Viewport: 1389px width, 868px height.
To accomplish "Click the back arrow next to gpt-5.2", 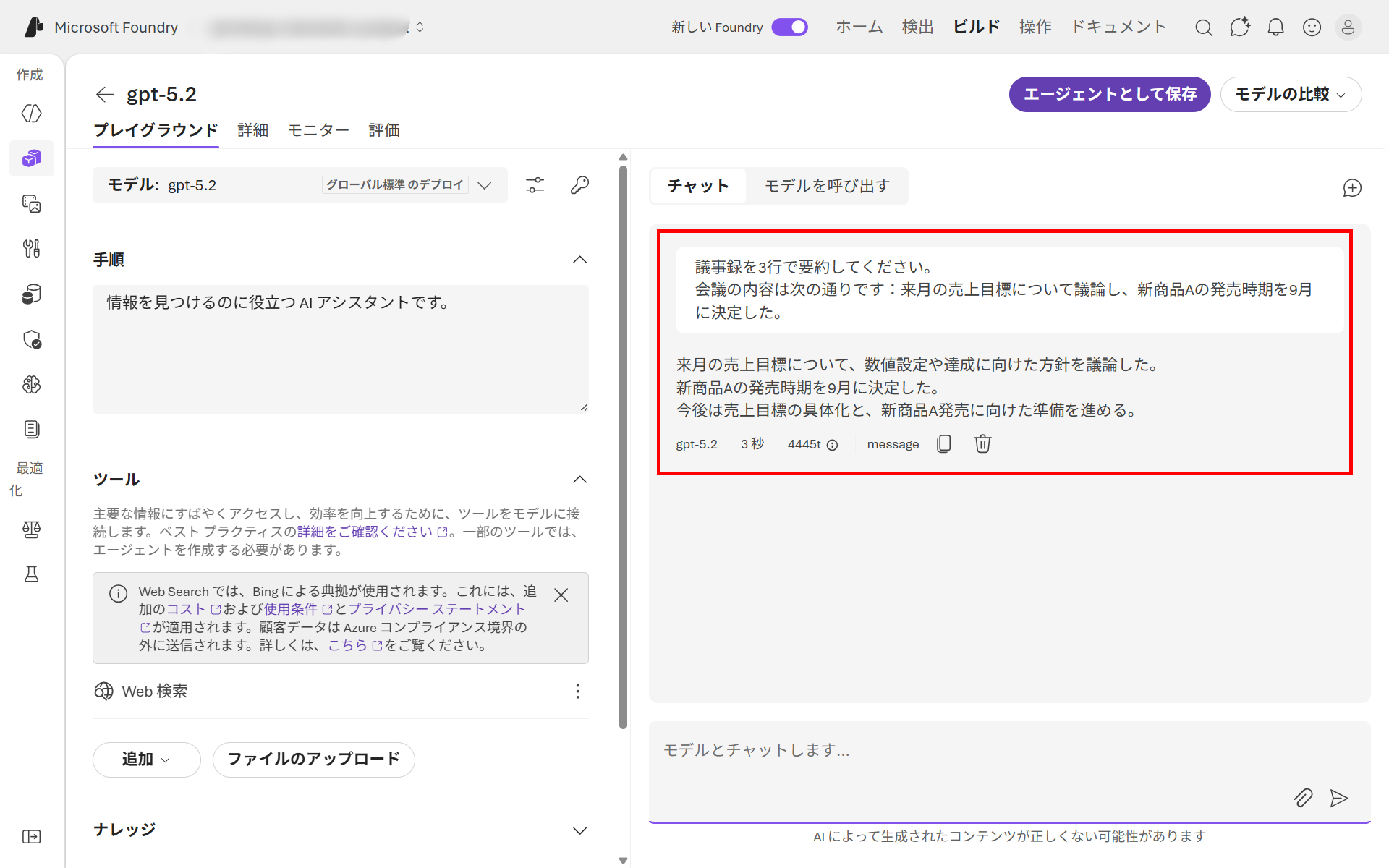I will click(106, 94).
